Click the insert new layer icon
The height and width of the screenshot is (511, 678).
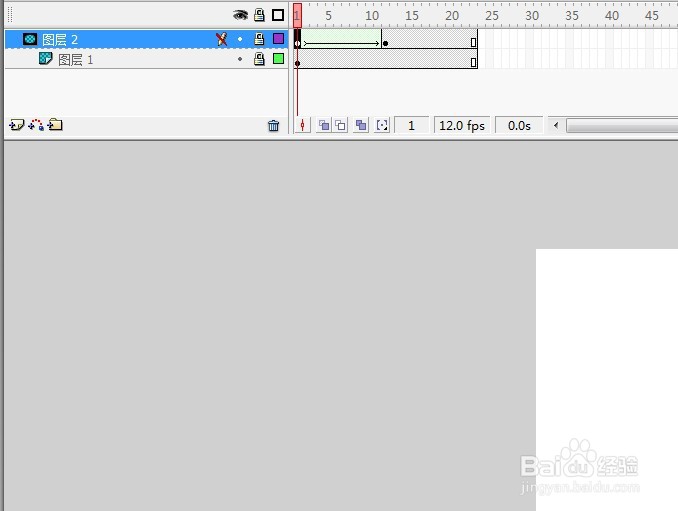(16, 125)
